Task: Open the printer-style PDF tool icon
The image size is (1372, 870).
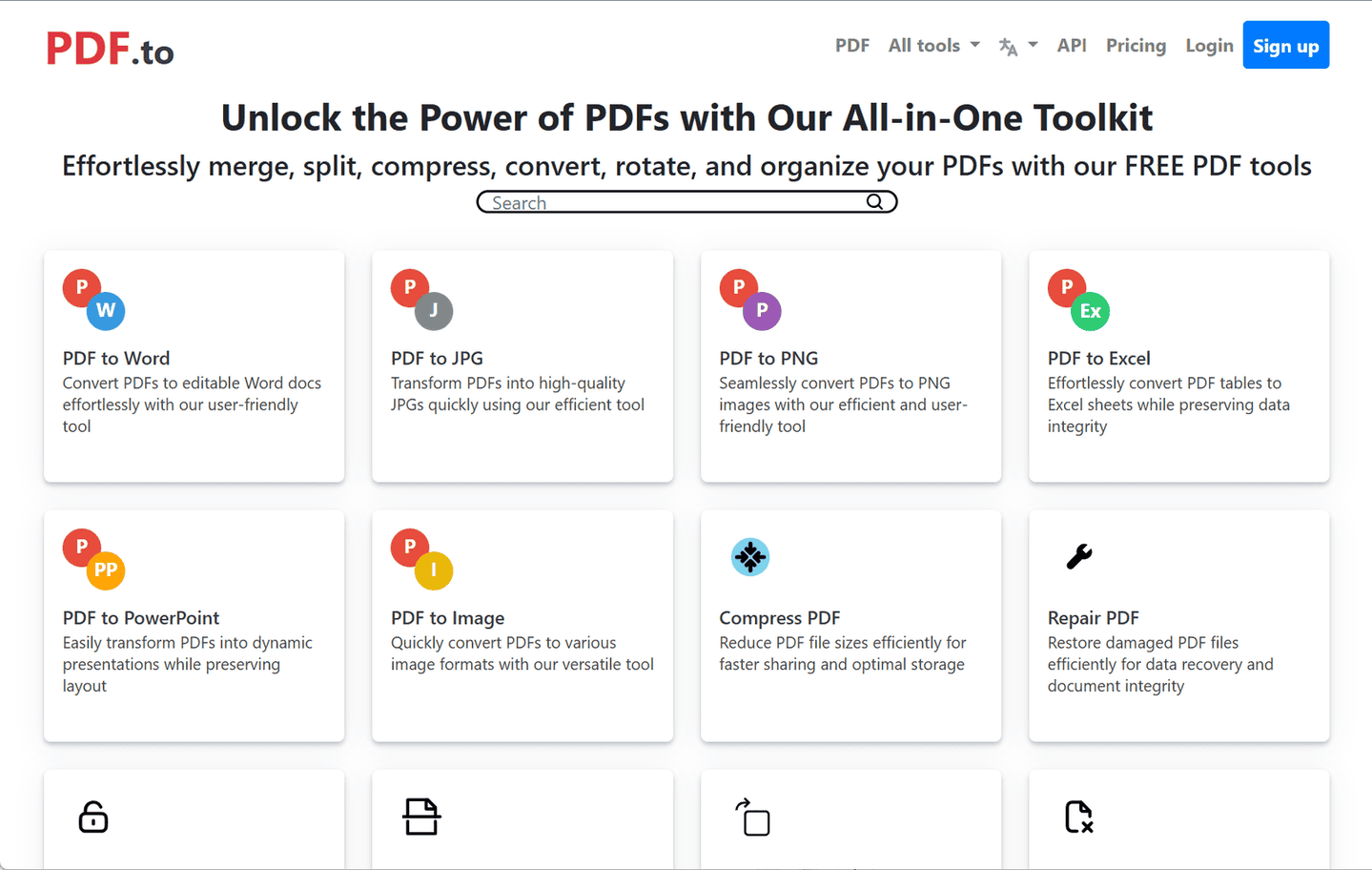Action: point(422,817)
